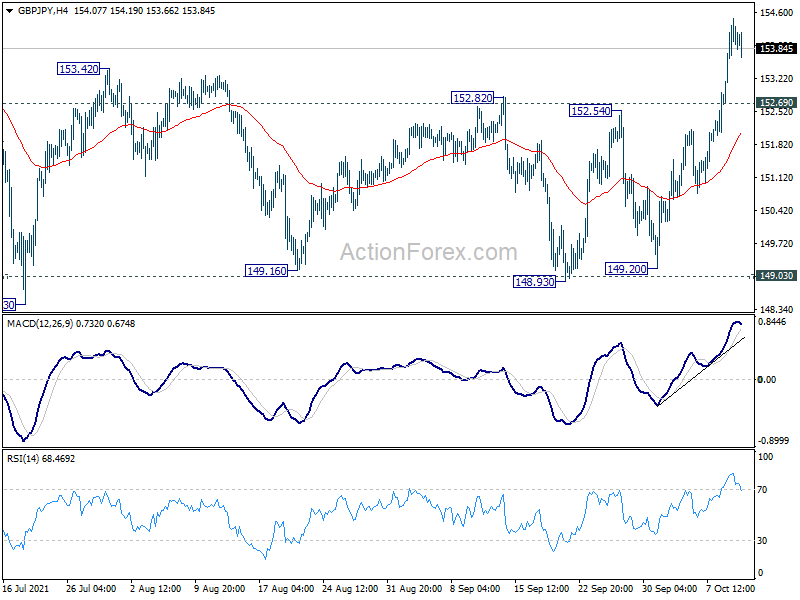Viewport: 800px width, 600px height.
Task: Select the black MACD trendline
Action: 702,371
